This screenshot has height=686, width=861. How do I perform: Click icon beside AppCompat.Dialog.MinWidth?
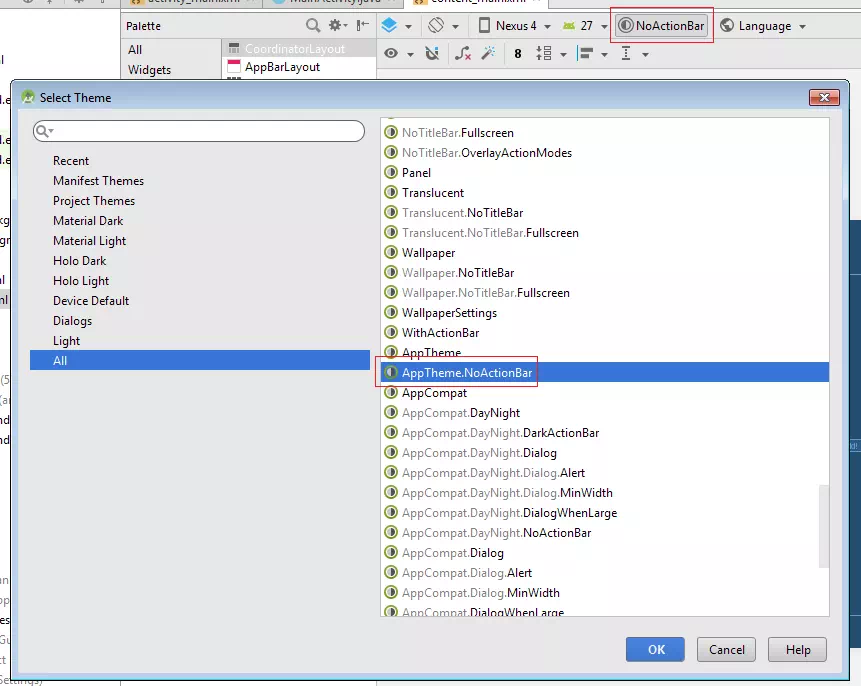point(391,593)
